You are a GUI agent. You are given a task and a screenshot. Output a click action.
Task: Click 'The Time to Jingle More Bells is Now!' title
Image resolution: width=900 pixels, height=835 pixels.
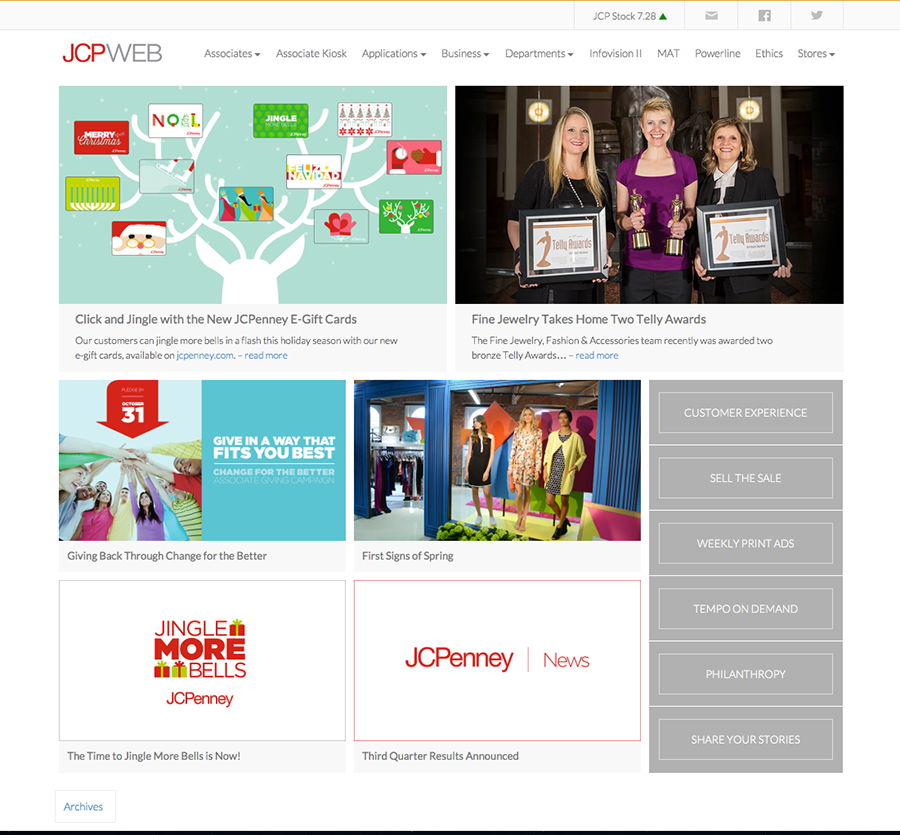(x=154, y=756)
